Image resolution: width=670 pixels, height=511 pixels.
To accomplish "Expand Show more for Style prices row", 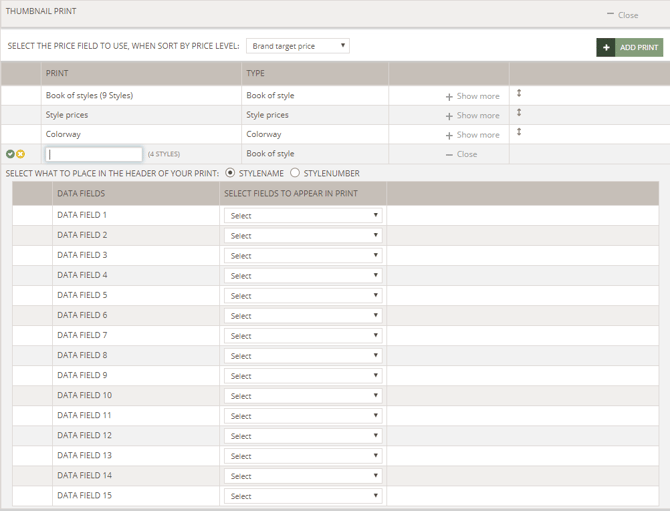I will [472, 115].
